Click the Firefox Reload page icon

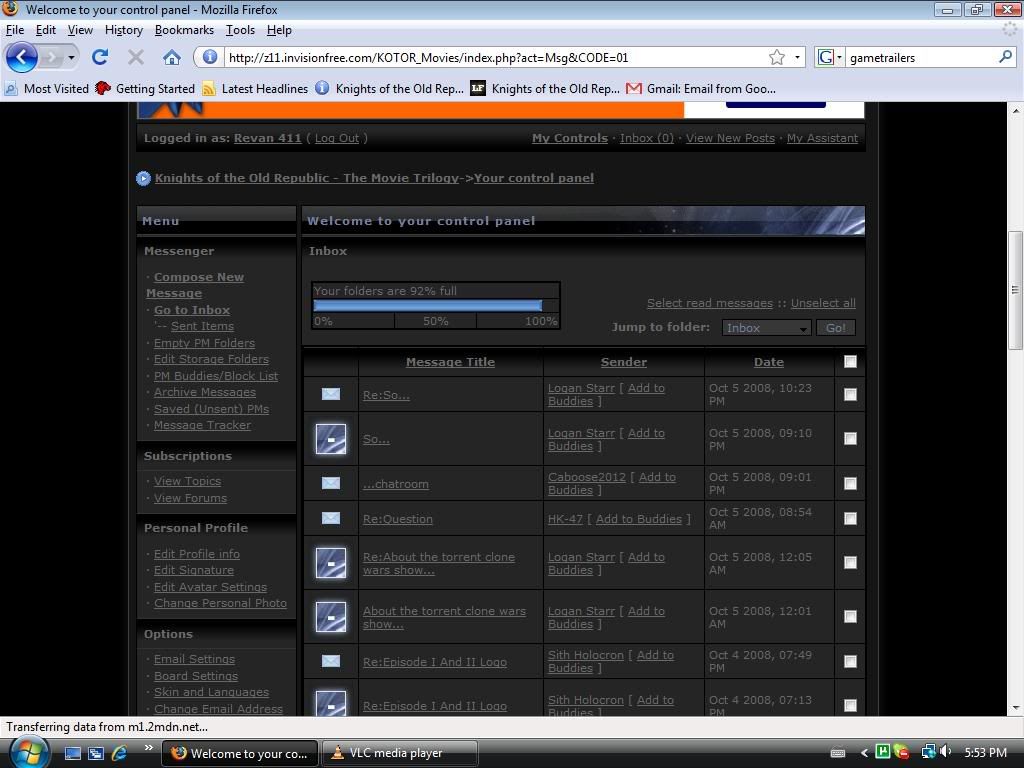pyautogui.click(x=100, y=57)
